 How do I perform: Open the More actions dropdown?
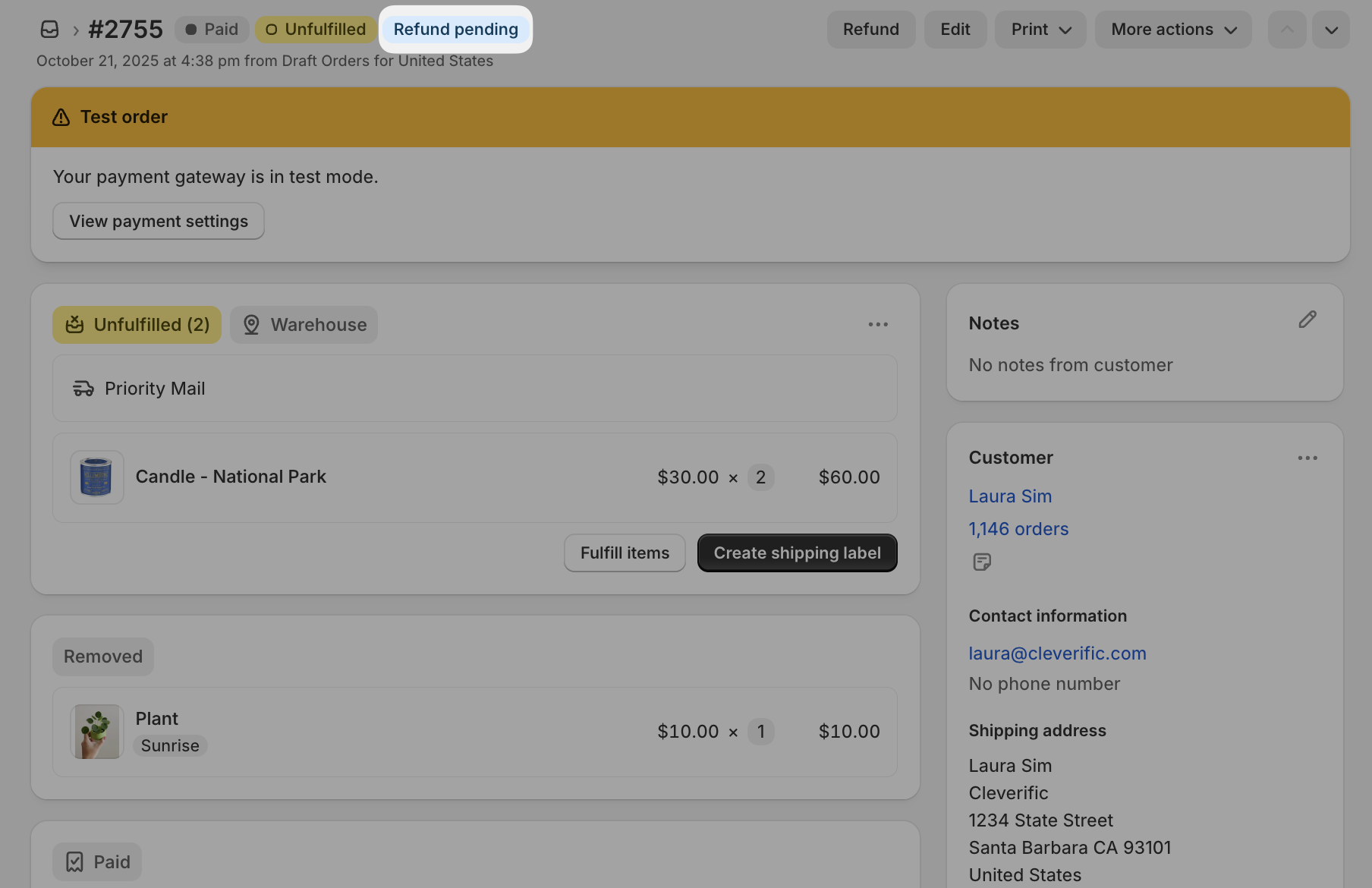(x=1173, y=30)
